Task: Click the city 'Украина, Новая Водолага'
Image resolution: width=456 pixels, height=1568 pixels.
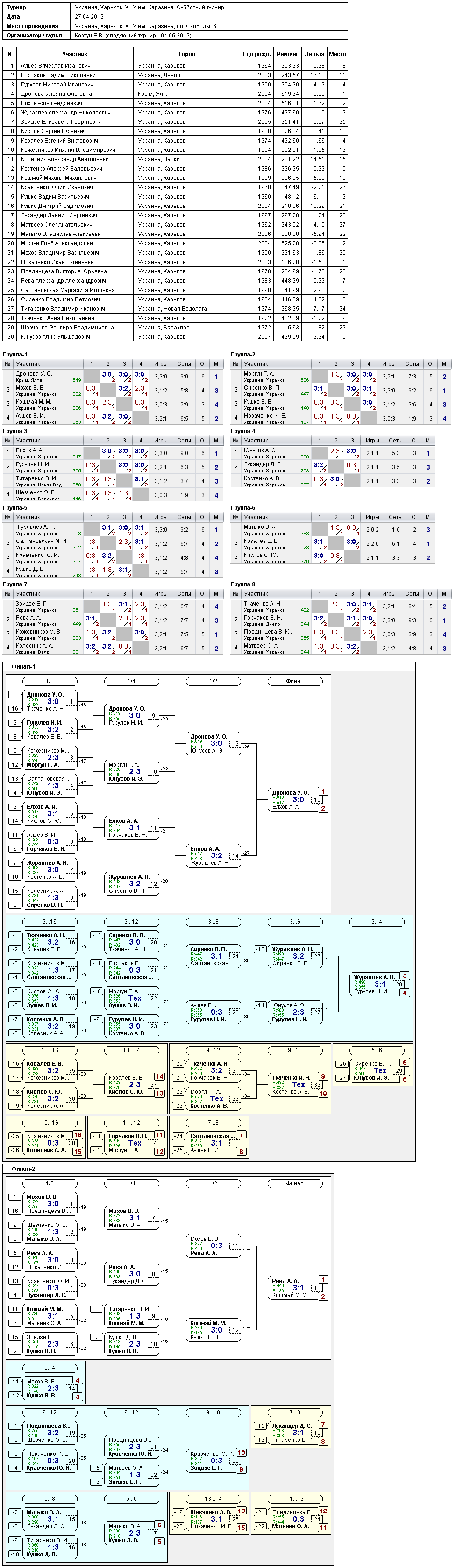Action: 172,309
